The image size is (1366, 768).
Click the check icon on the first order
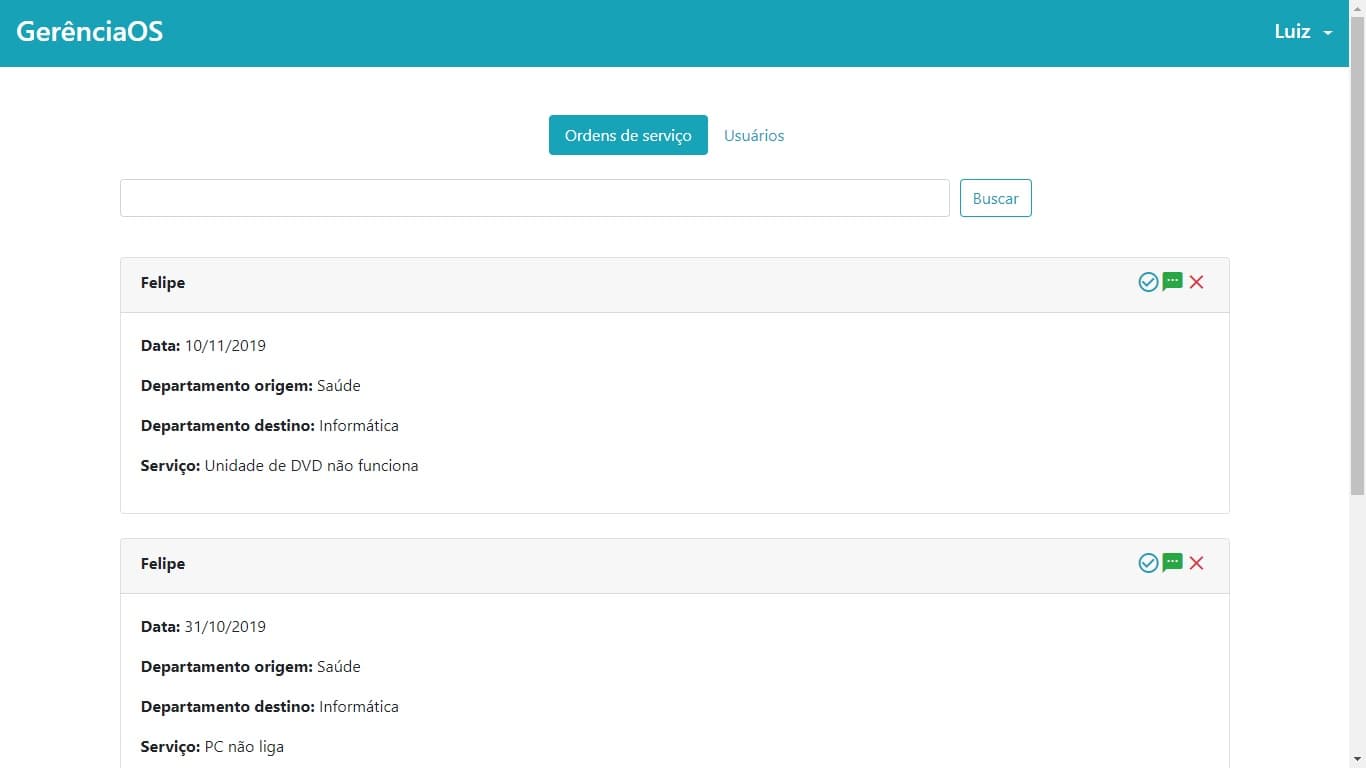(1148, 282)
